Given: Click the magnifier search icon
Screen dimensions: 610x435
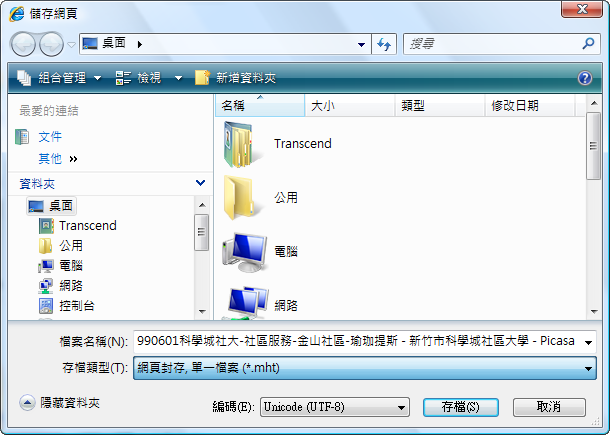Looking at the screenshot, I should (588, 44).
